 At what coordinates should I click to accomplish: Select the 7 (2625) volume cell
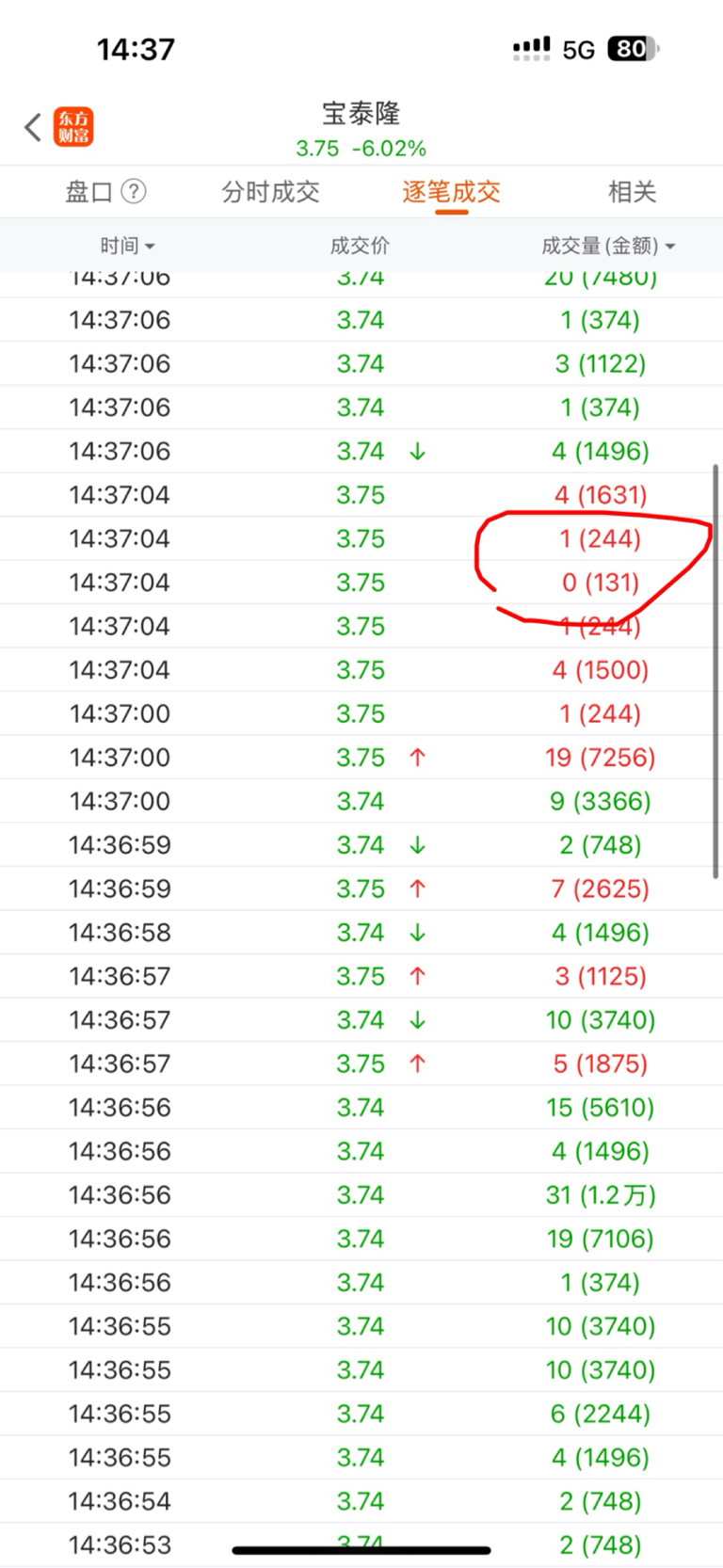601,888
